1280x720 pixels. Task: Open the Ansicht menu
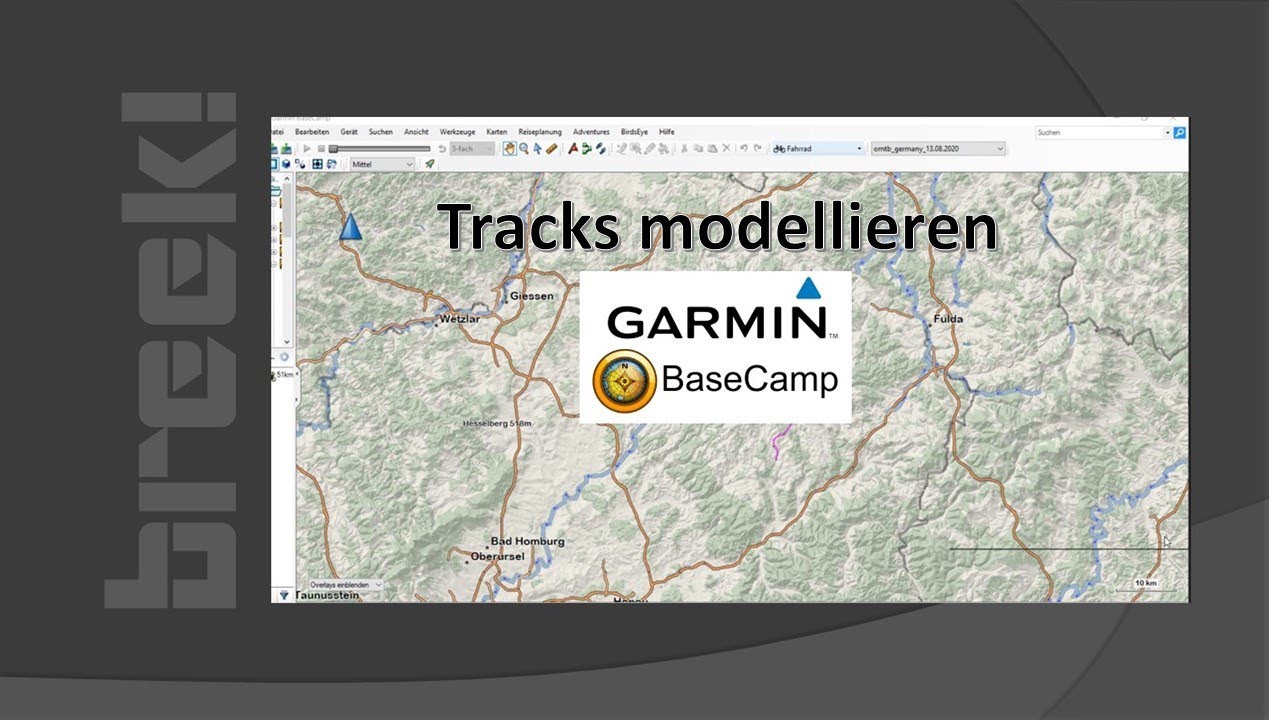[x=416, y=132]
